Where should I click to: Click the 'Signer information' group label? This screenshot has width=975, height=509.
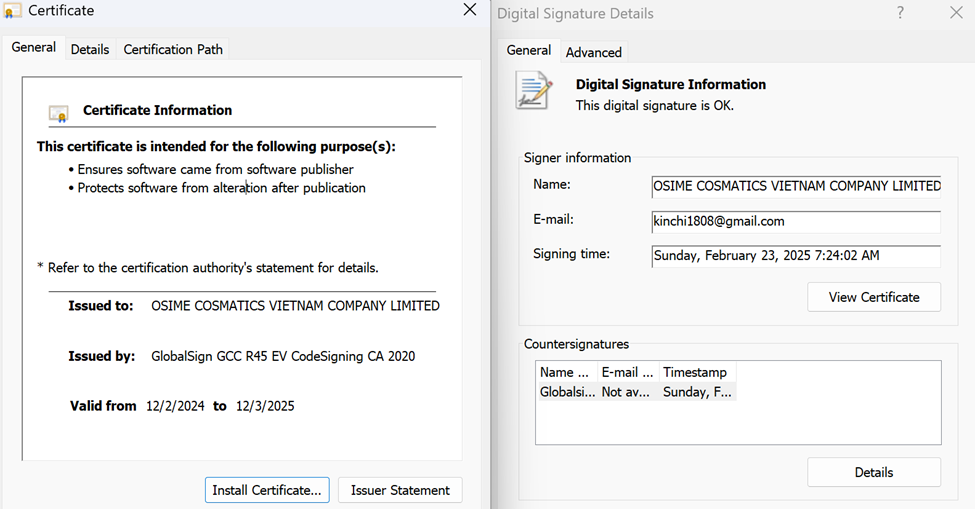(577, 158)
